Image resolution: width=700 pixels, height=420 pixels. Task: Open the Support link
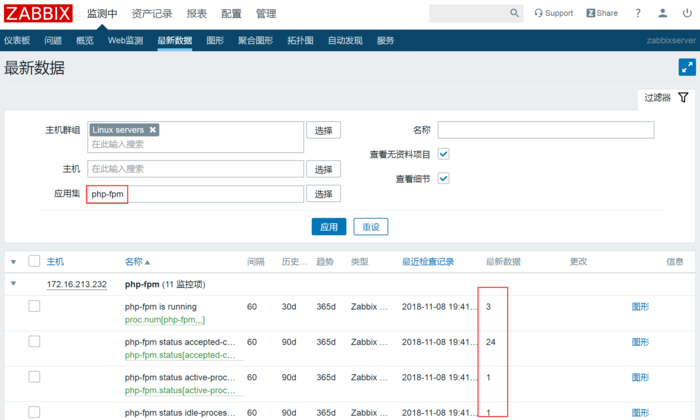pos(554,13)
